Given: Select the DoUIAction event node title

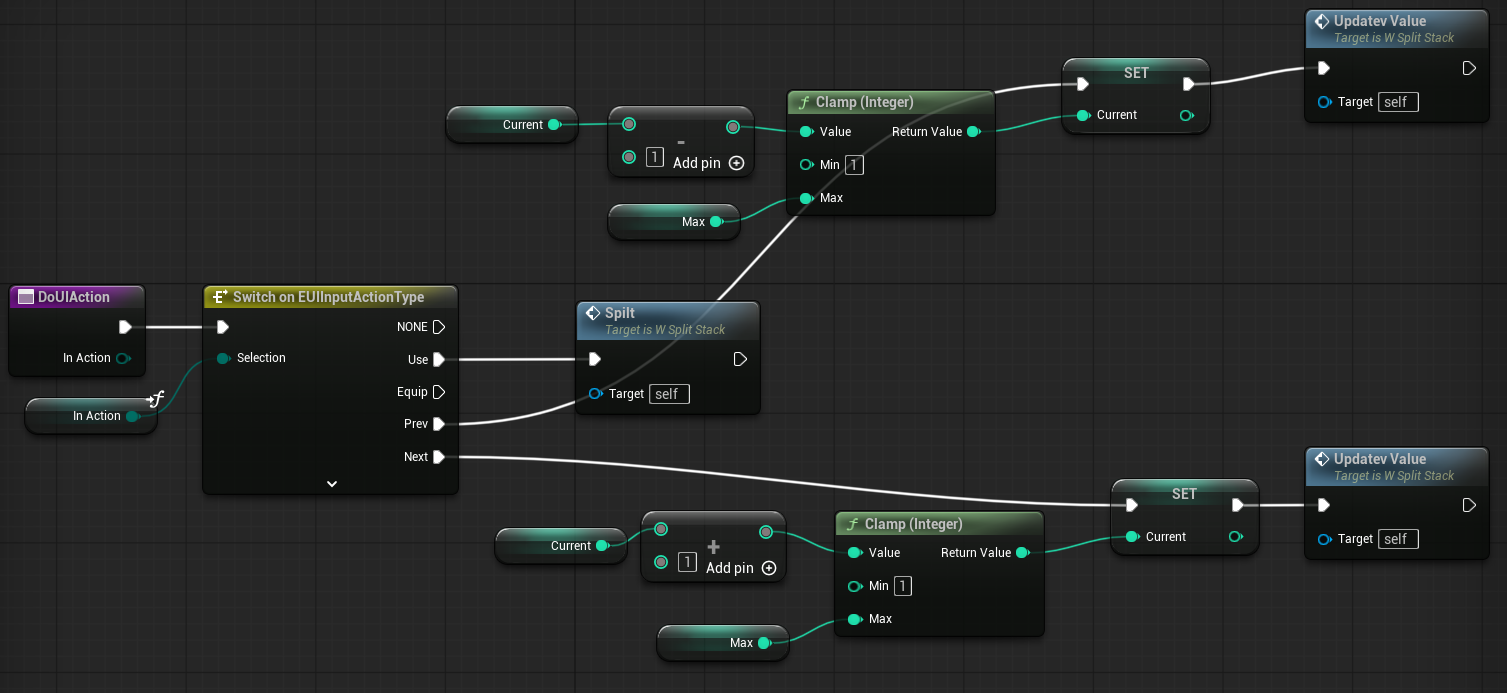Looking at the screenshot, I should tap(74, 297).
